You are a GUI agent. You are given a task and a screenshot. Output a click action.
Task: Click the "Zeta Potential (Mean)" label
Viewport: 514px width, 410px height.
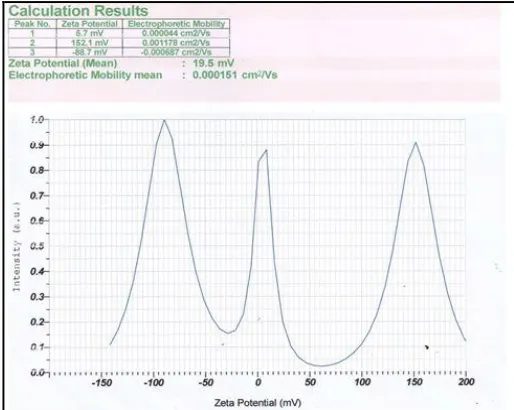[x=63, y=63]
